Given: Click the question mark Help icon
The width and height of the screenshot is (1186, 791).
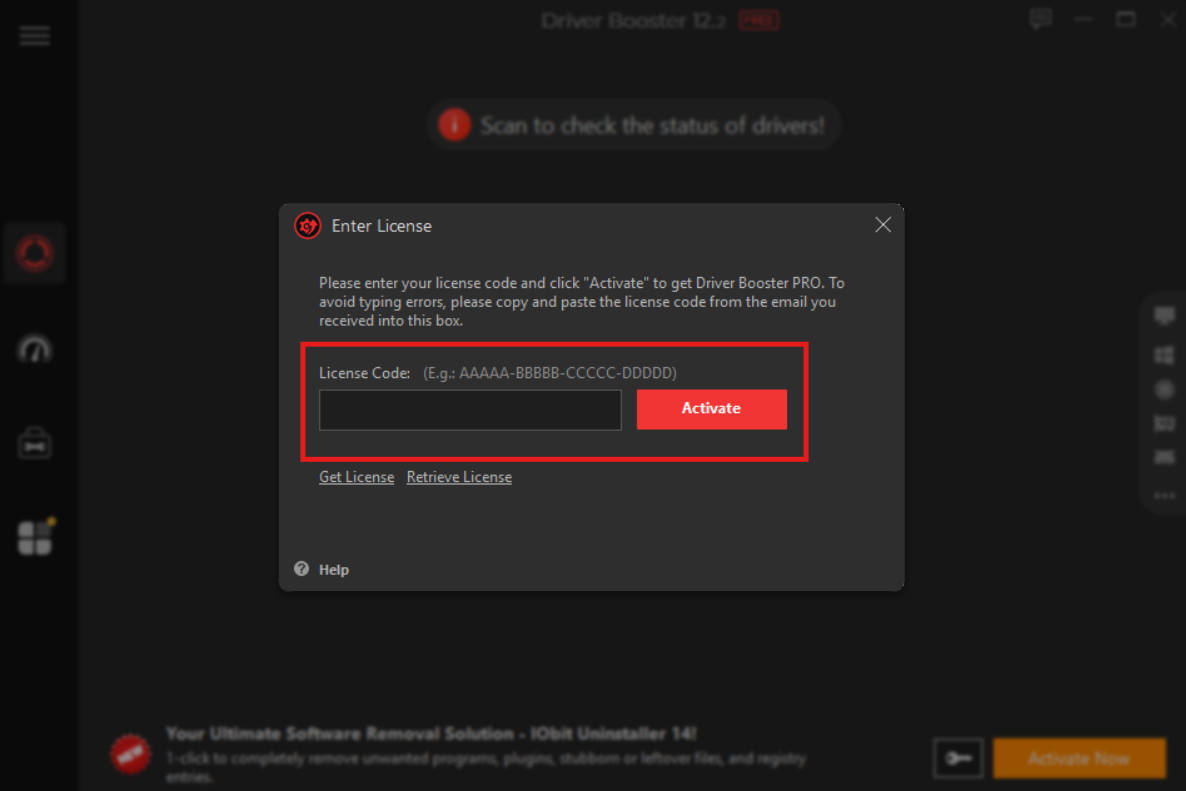Looking at the screenshot, I should tap(302, 569).
